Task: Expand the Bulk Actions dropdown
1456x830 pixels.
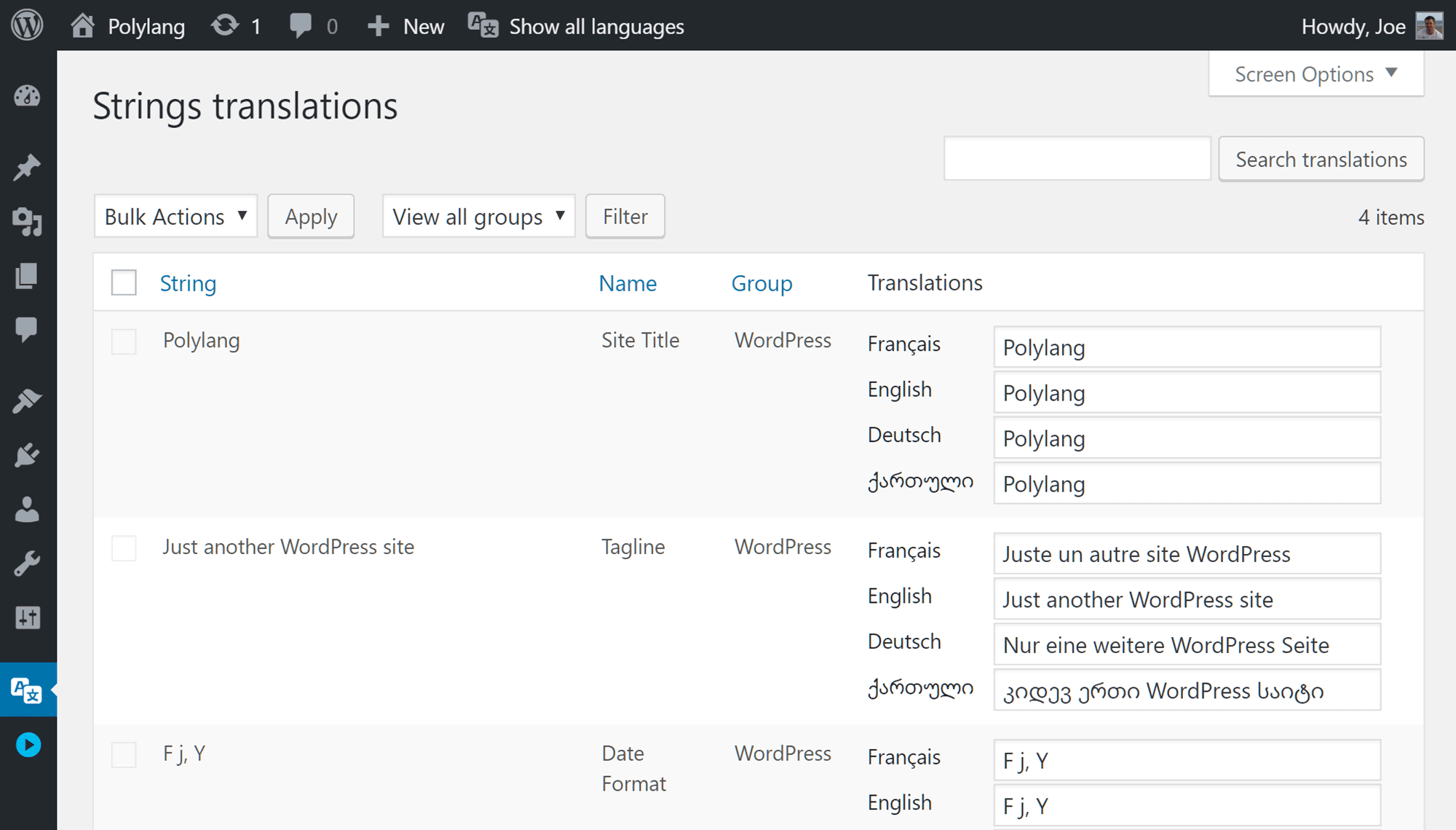Action: point(173,216)
